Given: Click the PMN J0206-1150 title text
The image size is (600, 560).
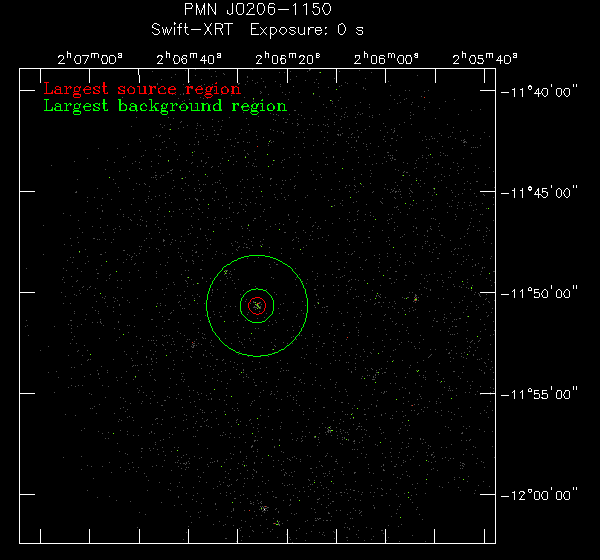Looking at the screenshot, I should (258, 9).
